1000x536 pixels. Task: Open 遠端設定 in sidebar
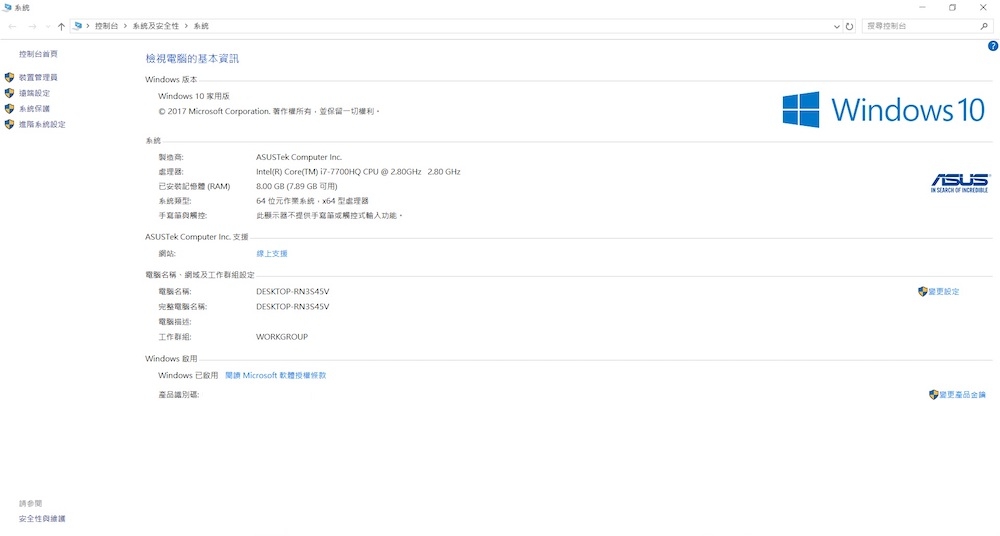click(34, 93)
